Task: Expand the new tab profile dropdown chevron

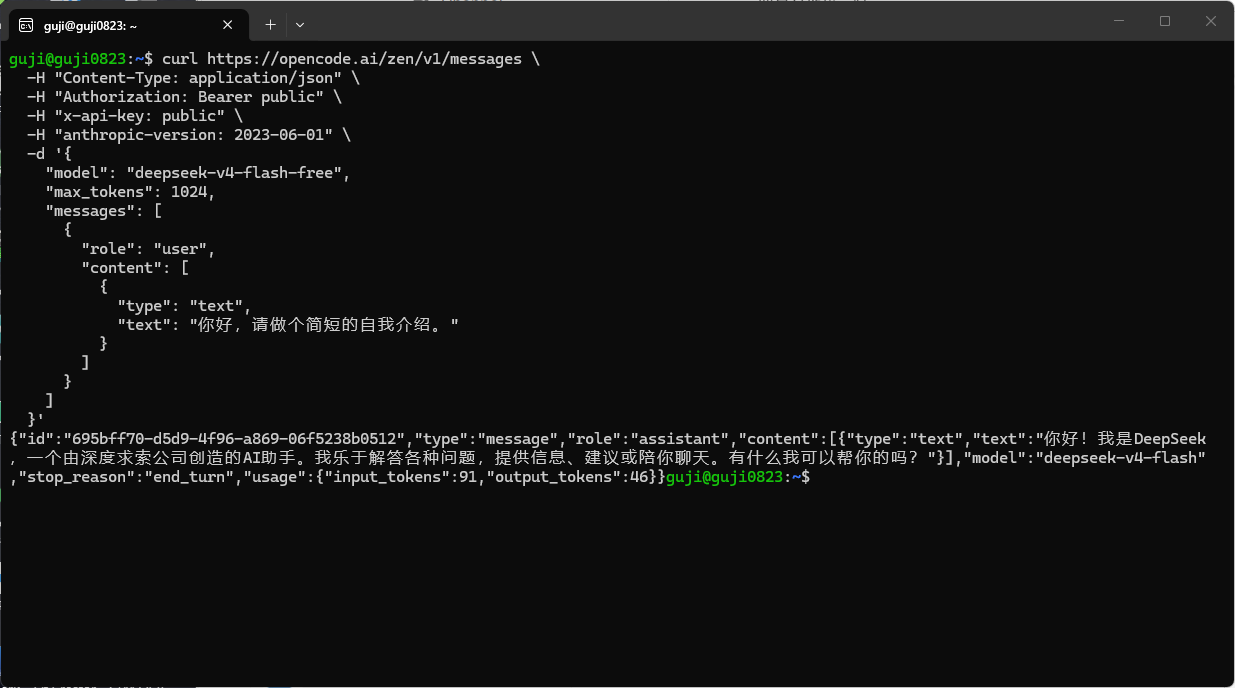Action: [x=300, y=24]
